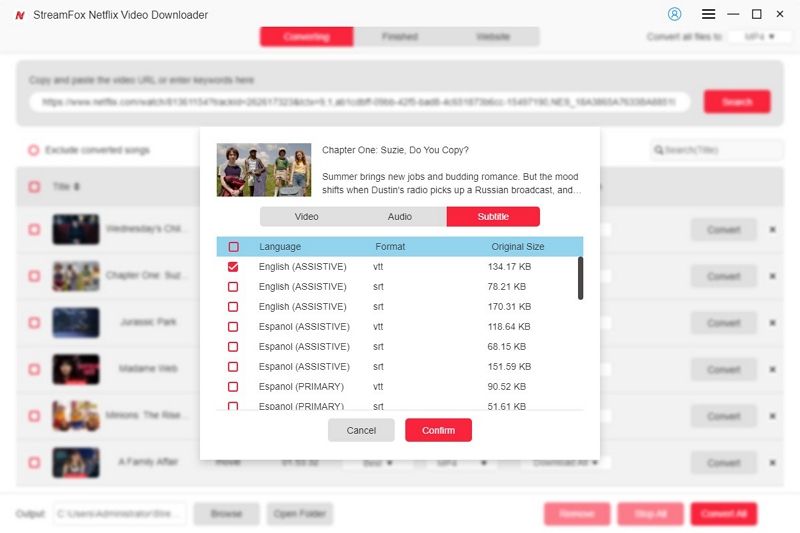
Task: Click Convert All button
Action: click(723, 514)
